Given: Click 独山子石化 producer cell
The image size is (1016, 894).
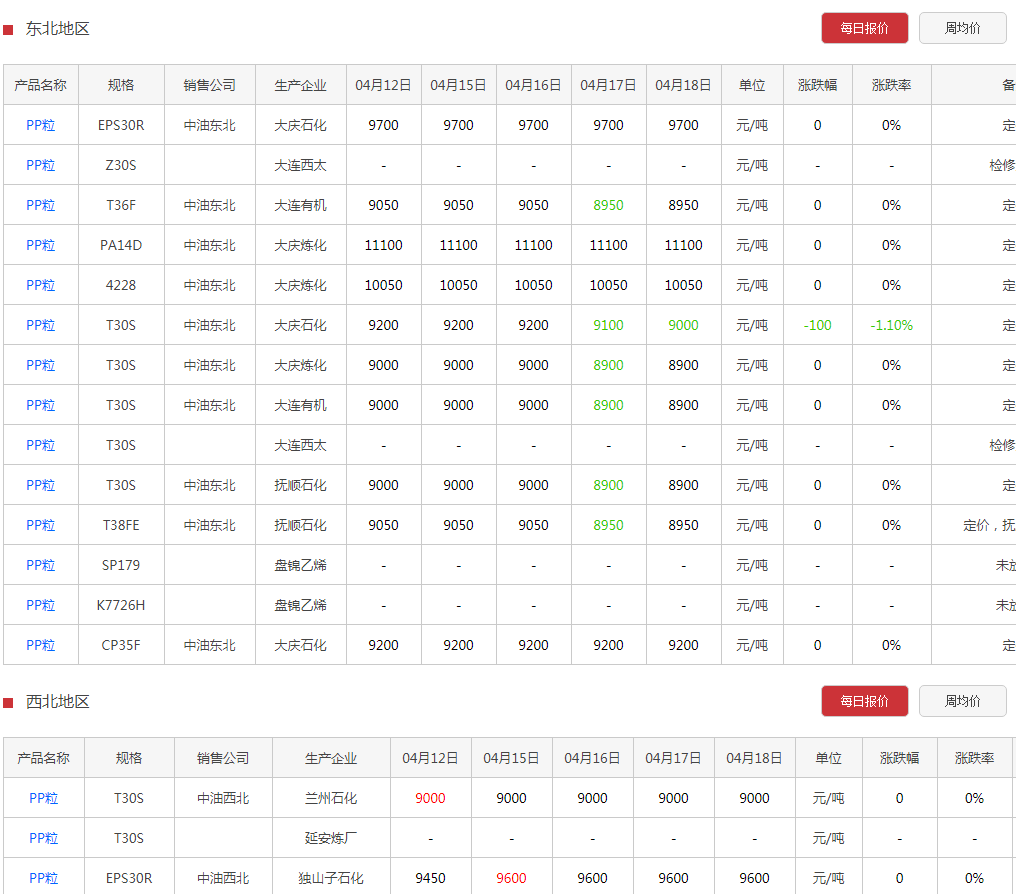Looking at the screenshot, I should (331, 878).
